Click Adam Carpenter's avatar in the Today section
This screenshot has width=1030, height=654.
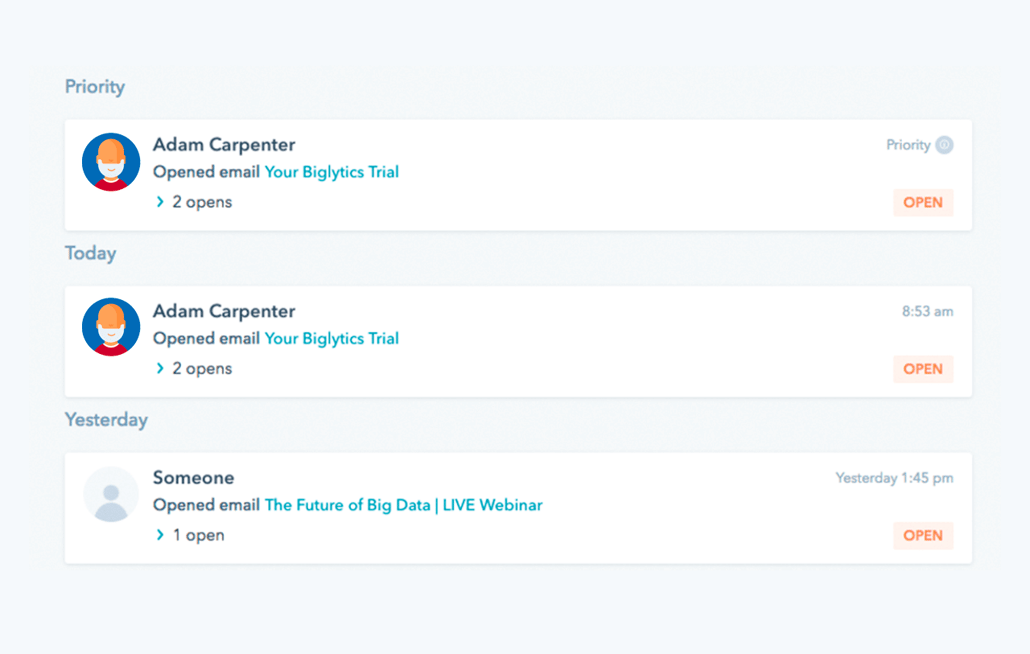tap(111, 327)
